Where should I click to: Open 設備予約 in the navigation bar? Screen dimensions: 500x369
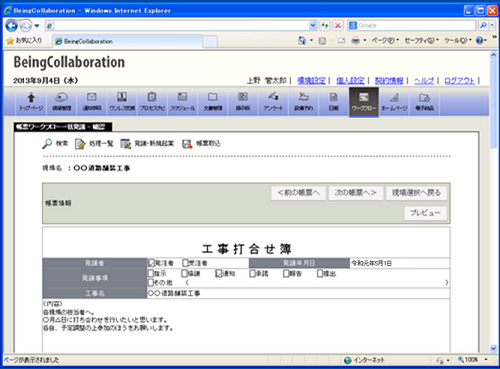tap(303, 102)
